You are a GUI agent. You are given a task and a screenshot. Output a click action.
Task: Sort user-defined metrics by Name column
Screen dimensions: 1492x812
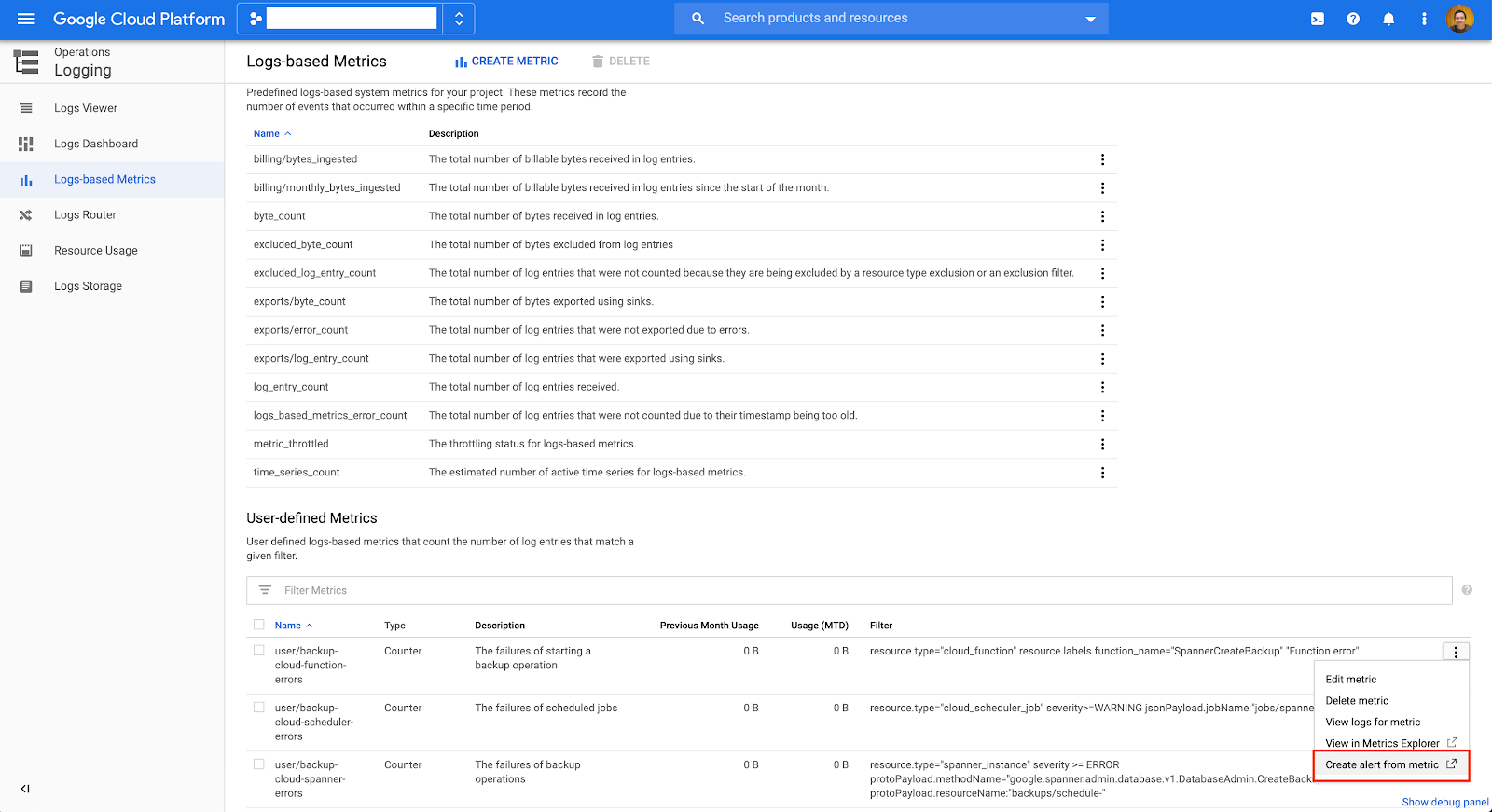294,626
